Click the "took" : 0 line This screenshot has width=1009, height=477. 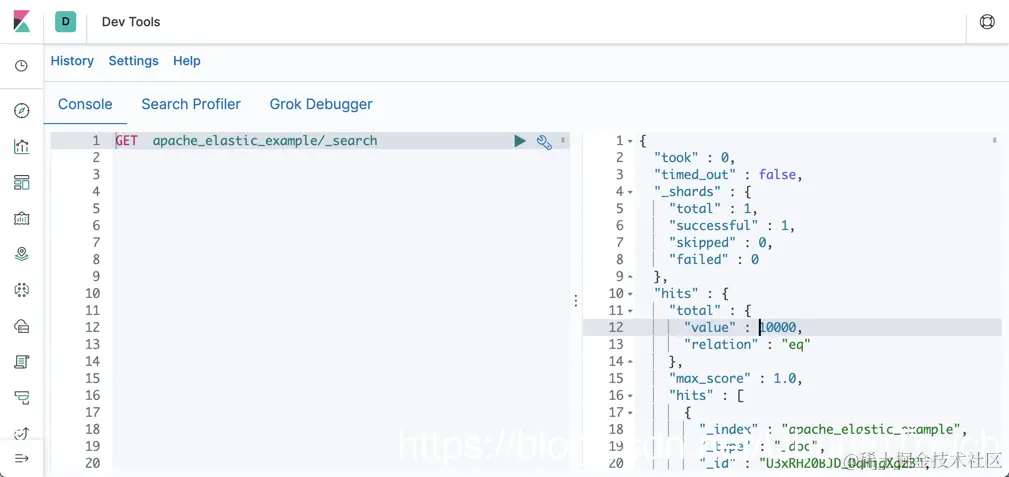tap(694, 158)
